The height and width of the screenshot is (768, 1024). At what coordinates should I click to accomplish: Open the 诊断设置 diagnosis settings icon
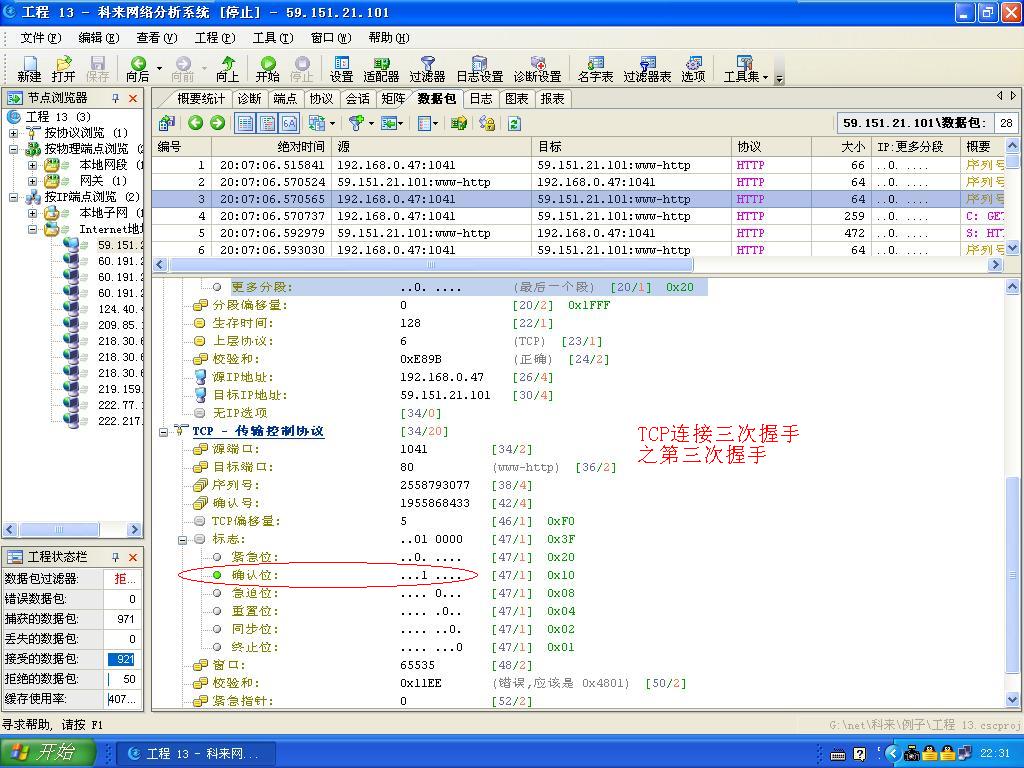(536, 70)
